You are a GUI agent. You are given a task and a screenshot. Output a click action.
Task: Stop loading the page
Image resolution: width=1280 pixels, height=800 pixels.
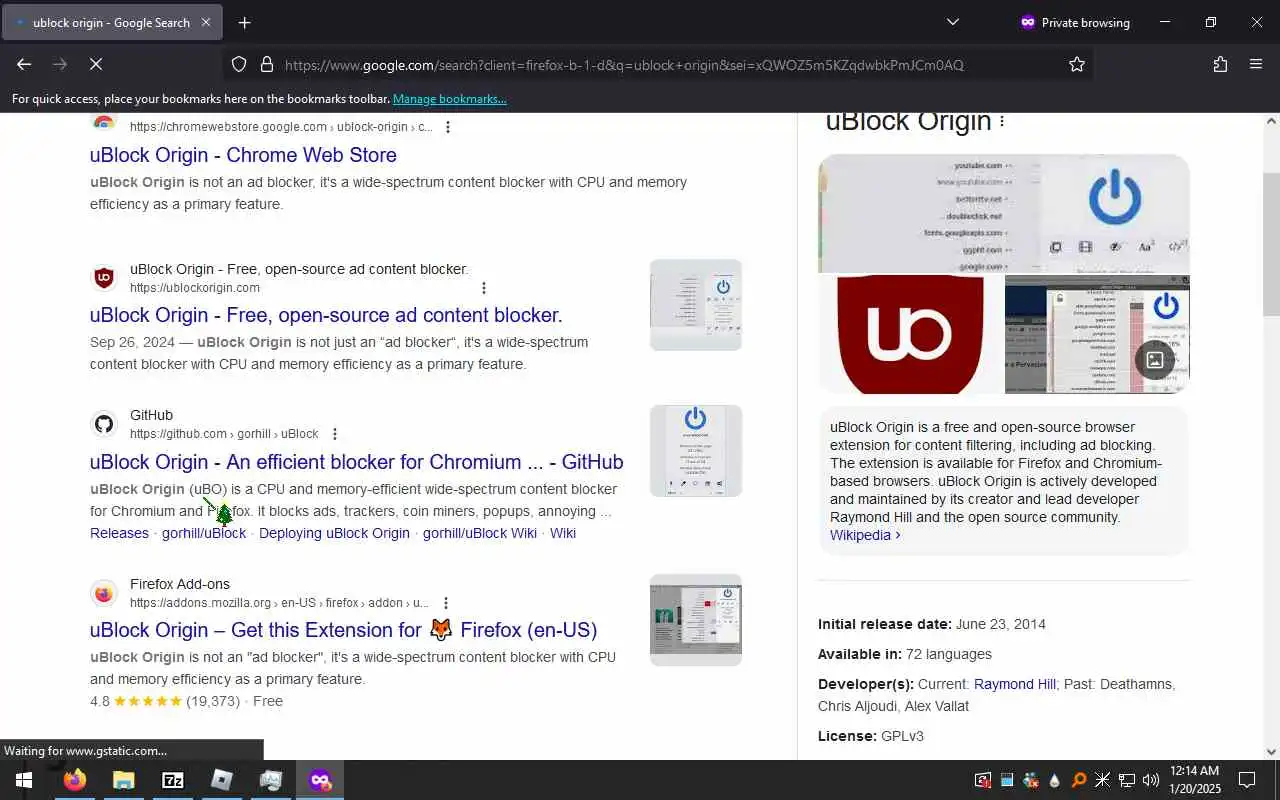[x=96, y=64]
